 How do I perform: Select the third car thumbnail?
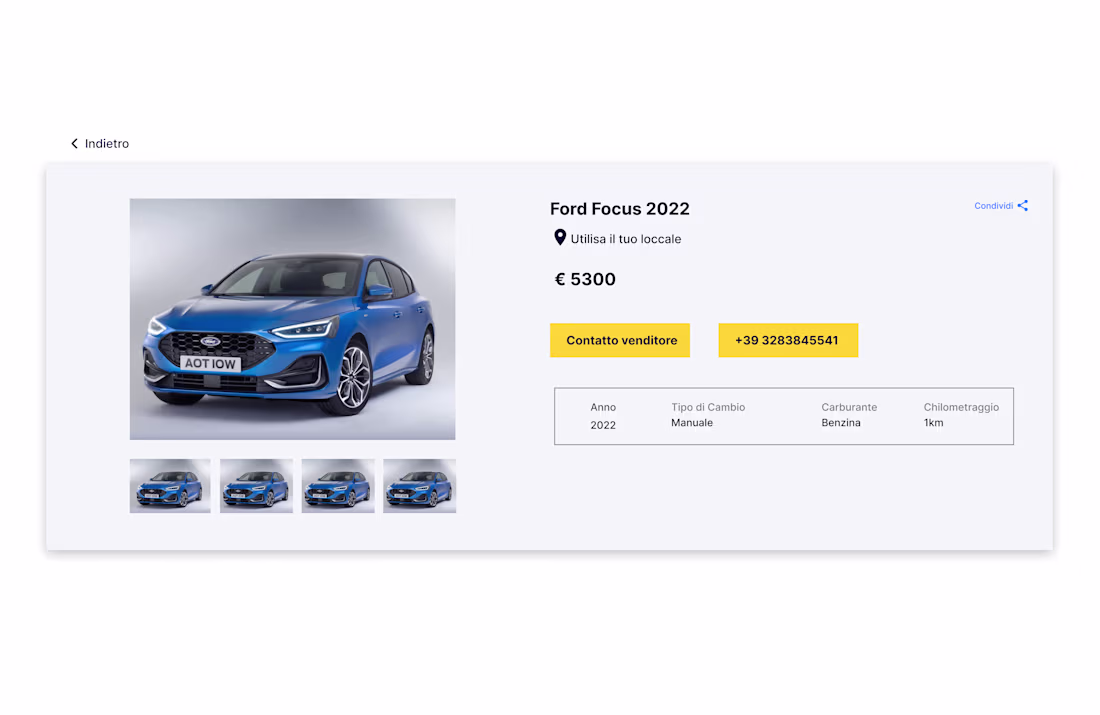click(x=338, y=486)
